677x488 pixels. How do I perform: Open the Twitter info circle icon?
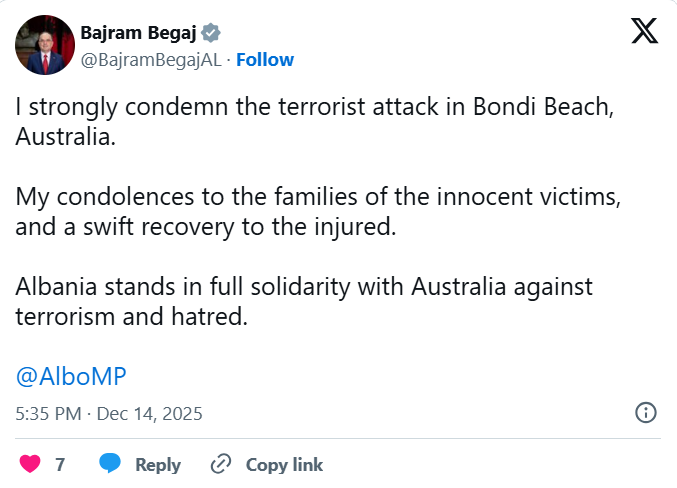point(646,412)
